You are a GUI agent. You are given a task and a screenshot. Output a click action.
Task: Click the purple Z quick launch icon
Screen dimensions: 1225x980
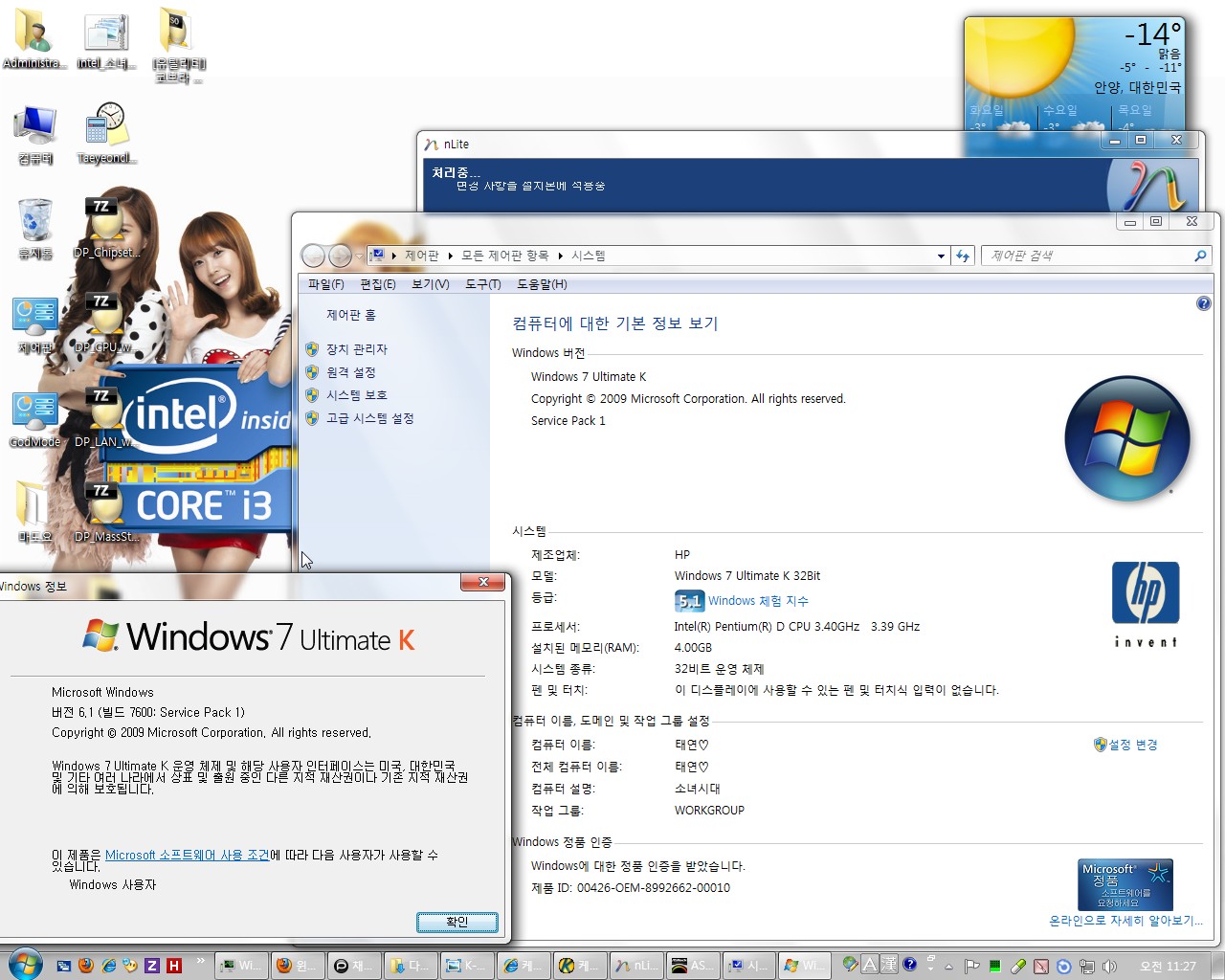click(152, 966)
